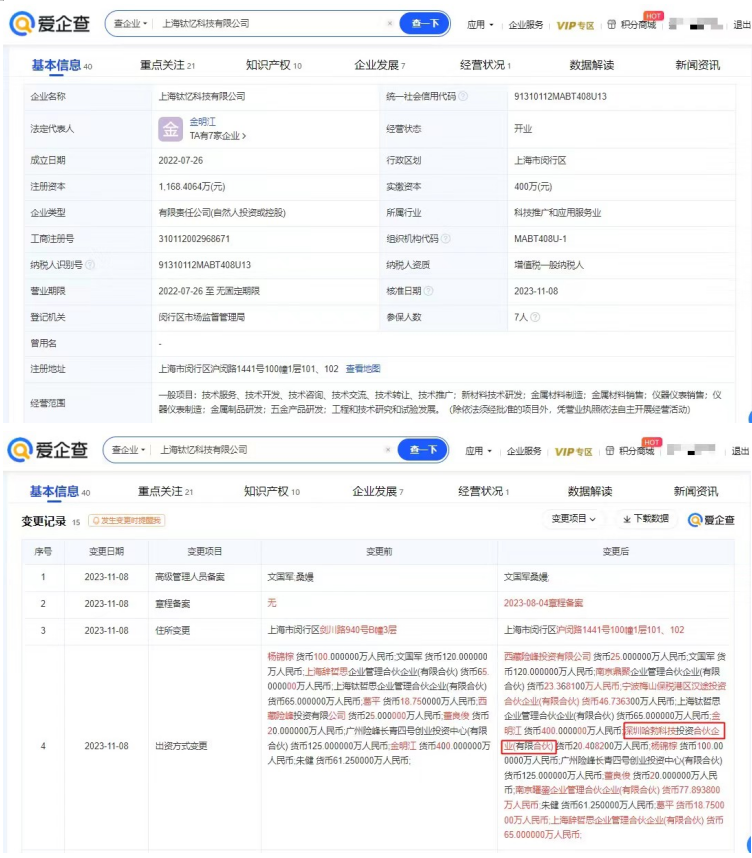Clear the search box with the x in upper header
Image resolution: width=752 pixels, height=858 pixels.
click(390, 24)
